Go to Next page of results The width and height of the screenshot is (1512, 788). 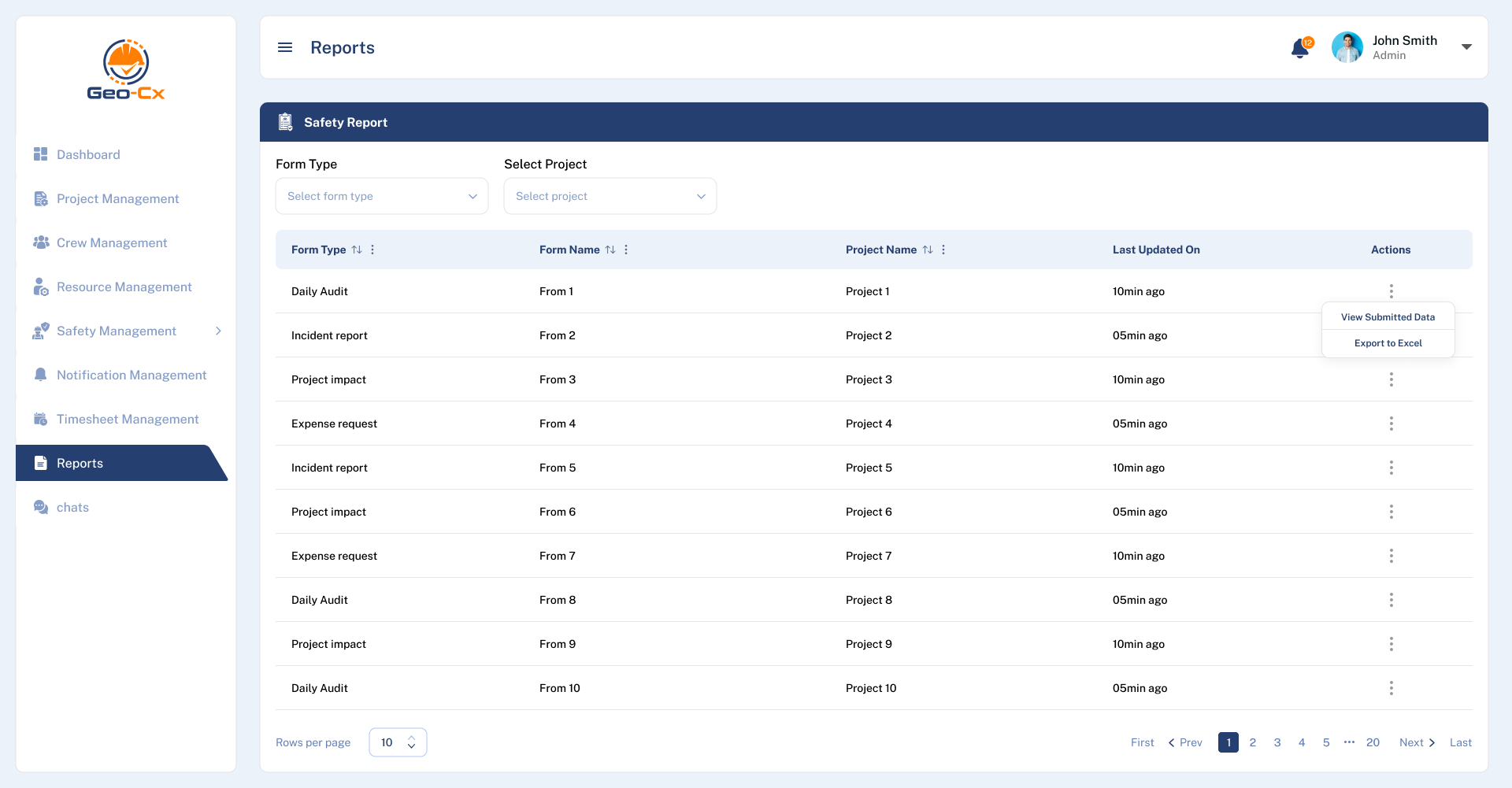coord(1417,742)
